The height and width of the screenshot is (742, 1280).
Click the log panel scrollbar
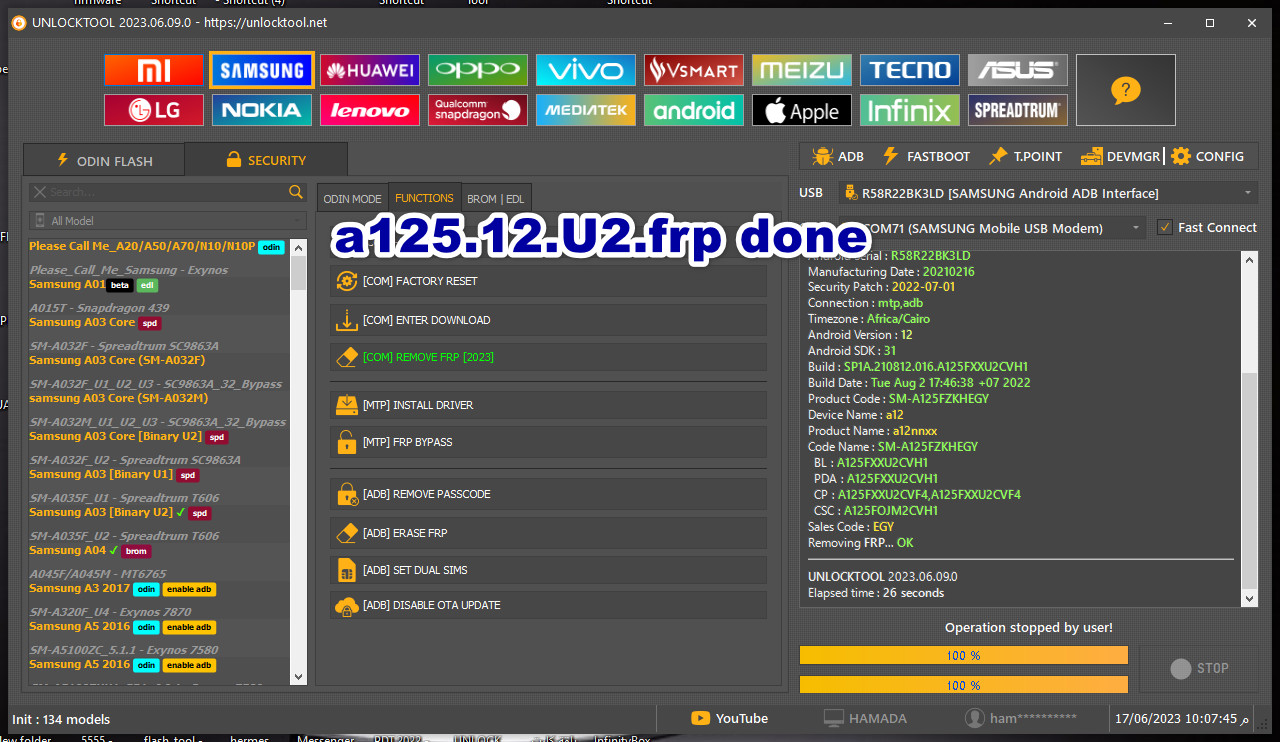tap(1249, 428)
